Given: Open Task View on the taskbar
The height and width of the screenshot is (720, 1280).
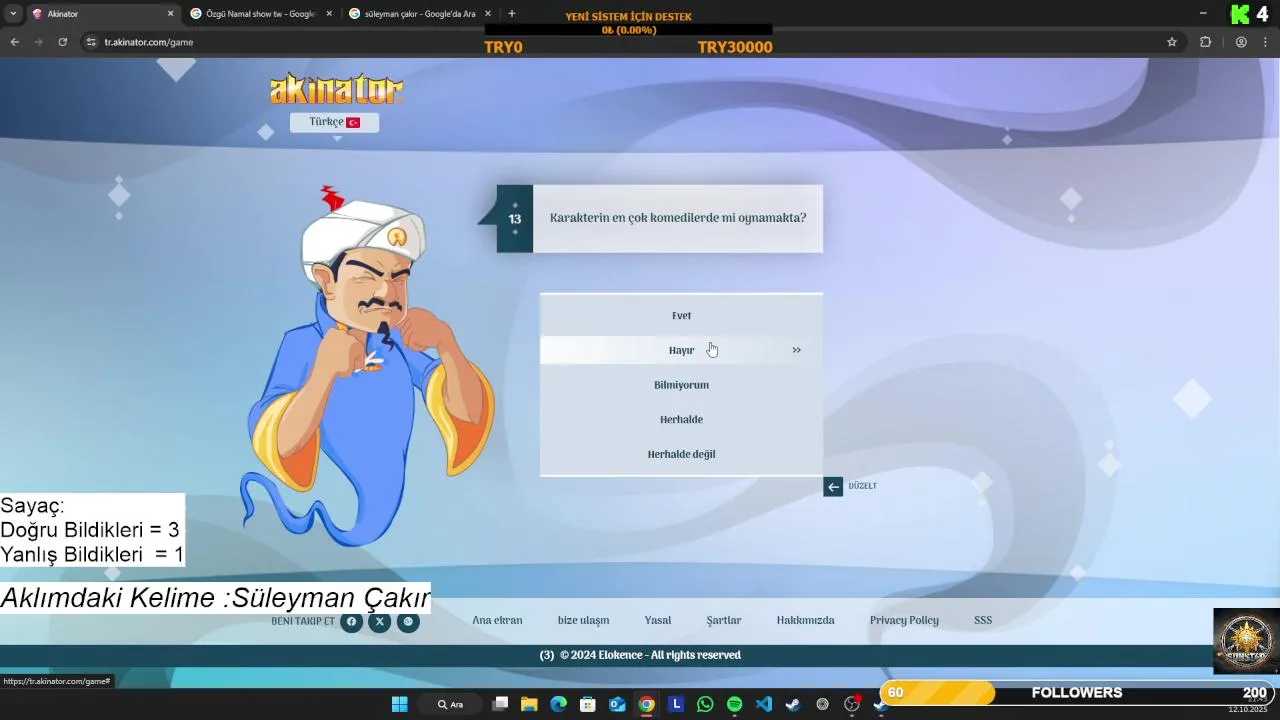Looking at the screenshot, I should 500,704.
